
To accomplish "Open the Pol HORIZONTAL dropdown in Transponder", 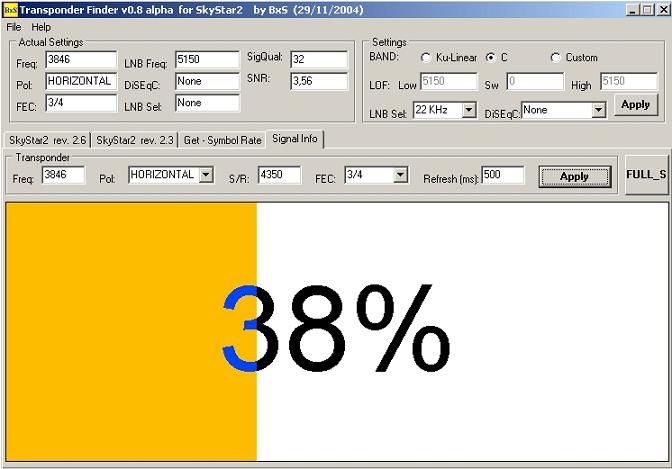I will coord(206,175).
